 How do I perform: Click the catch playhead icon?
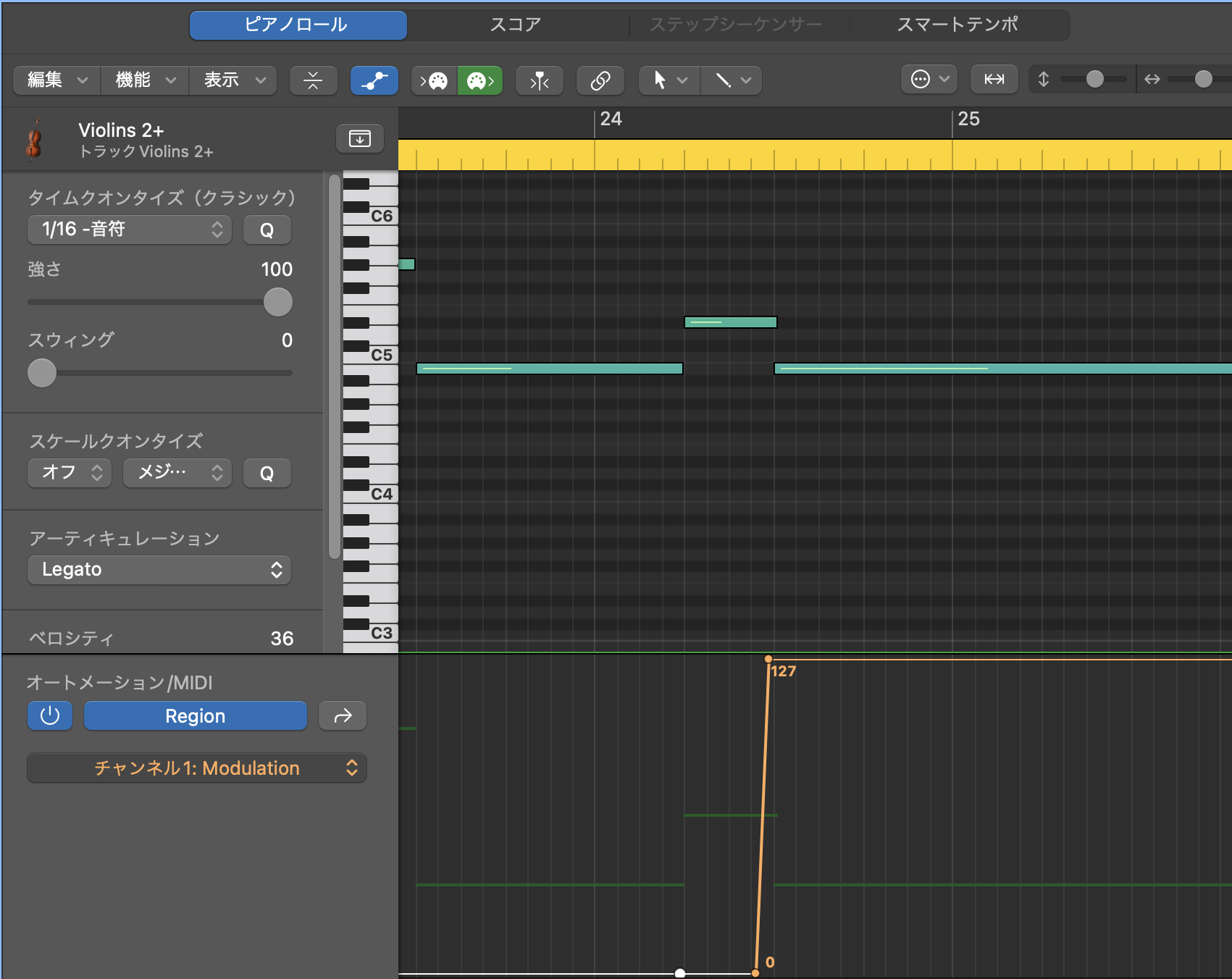click(540, 80)
